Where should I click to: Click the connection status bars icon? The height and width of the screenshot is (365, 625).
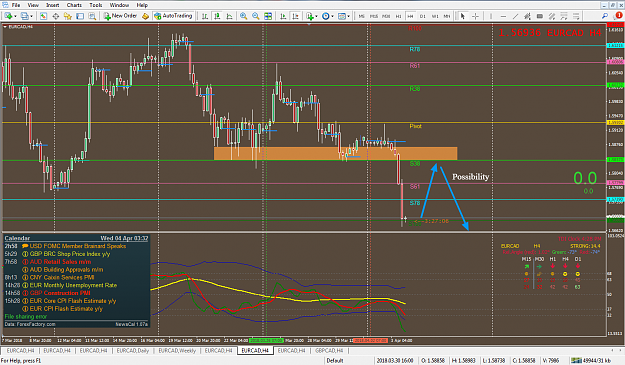point(576,361)
